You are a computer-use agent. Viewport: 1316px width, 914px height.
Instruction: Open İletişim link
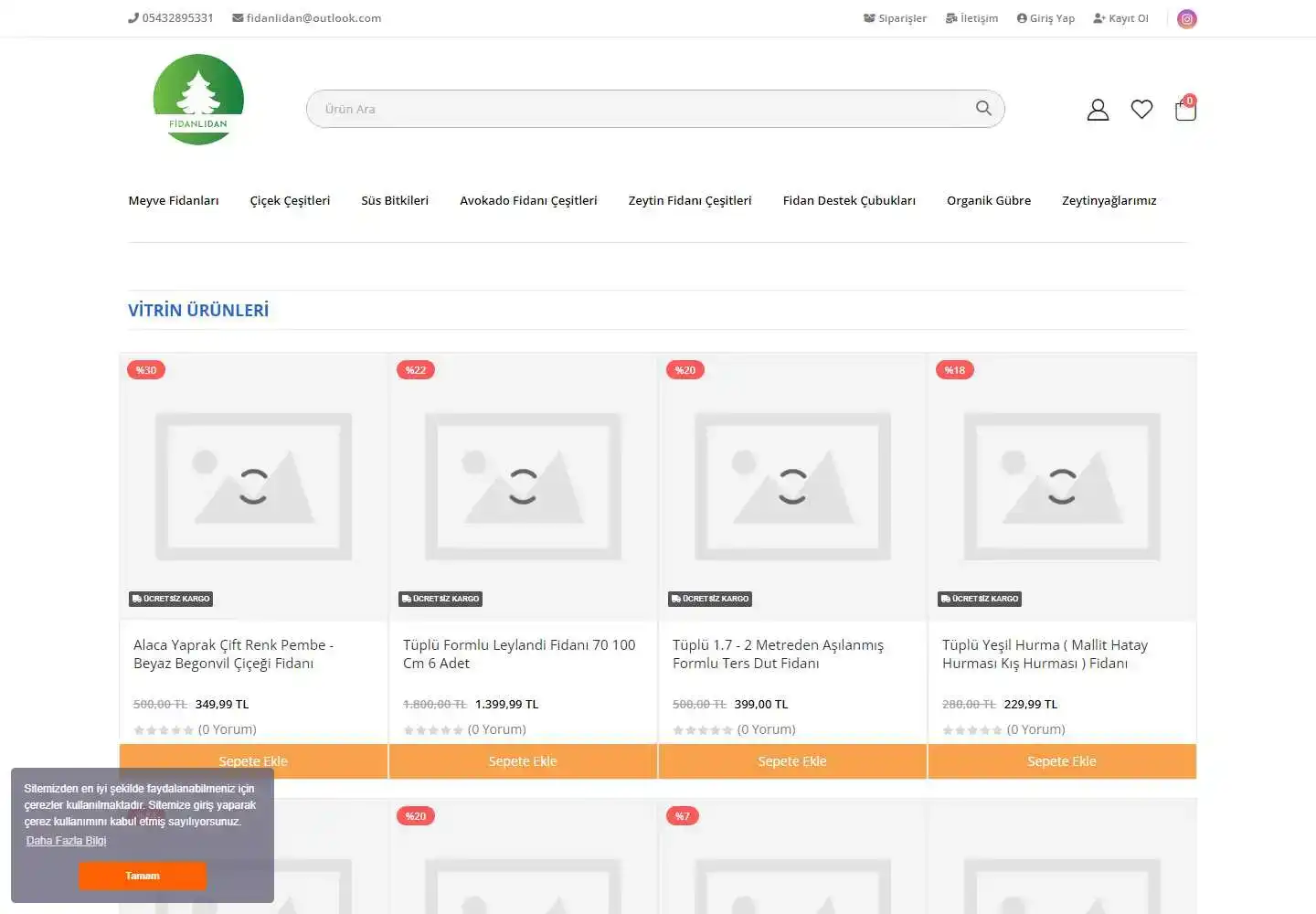pos(971,18)
